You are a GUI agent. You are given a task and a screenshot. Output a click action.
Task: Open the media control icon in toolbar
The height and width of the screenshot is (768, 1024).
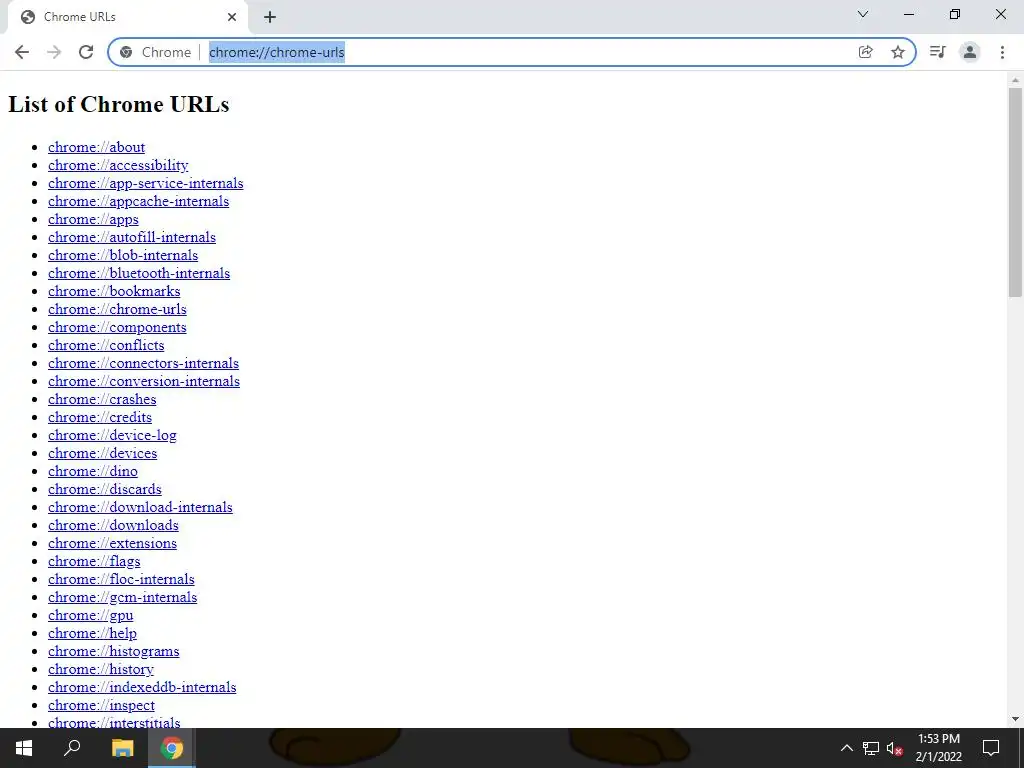pos(937,52)
